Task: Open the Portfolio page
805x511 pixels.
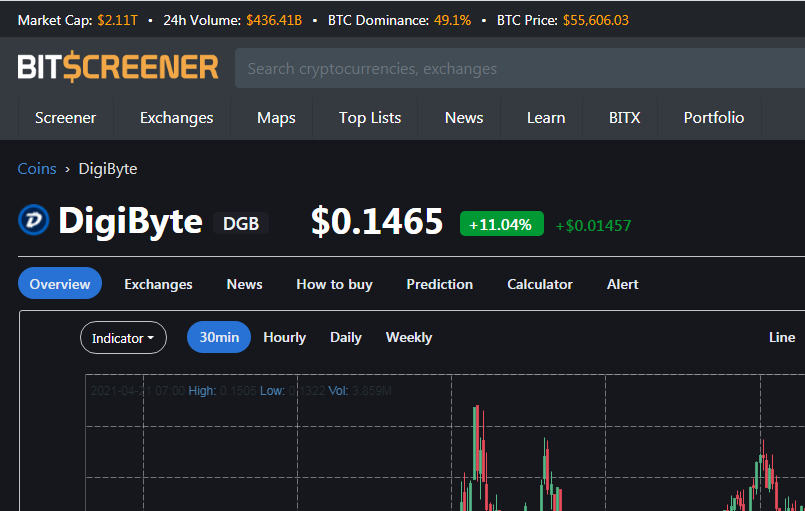Action: 714,118
